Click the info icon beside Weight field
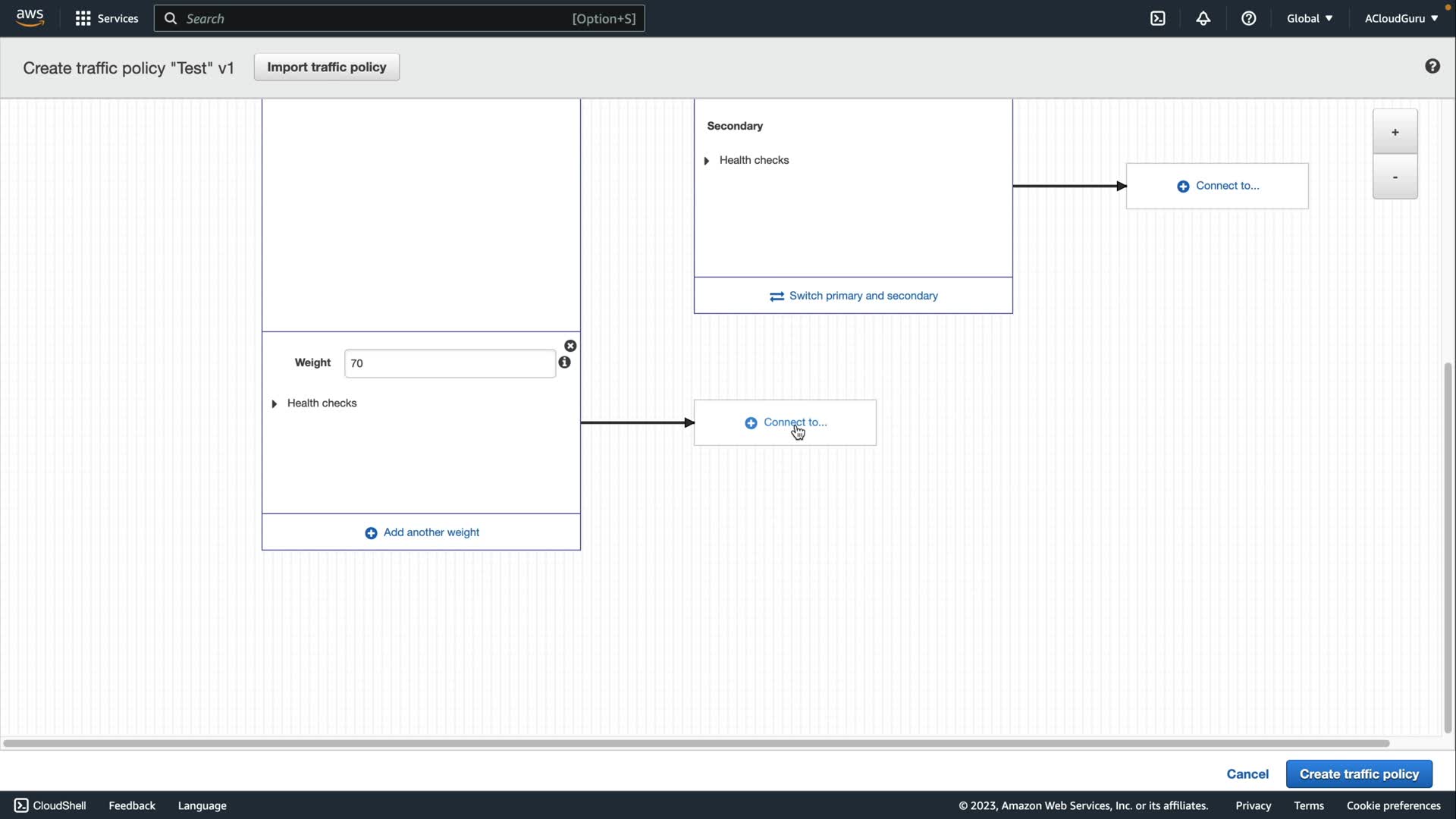1456x819 pixels. point(564,362)
